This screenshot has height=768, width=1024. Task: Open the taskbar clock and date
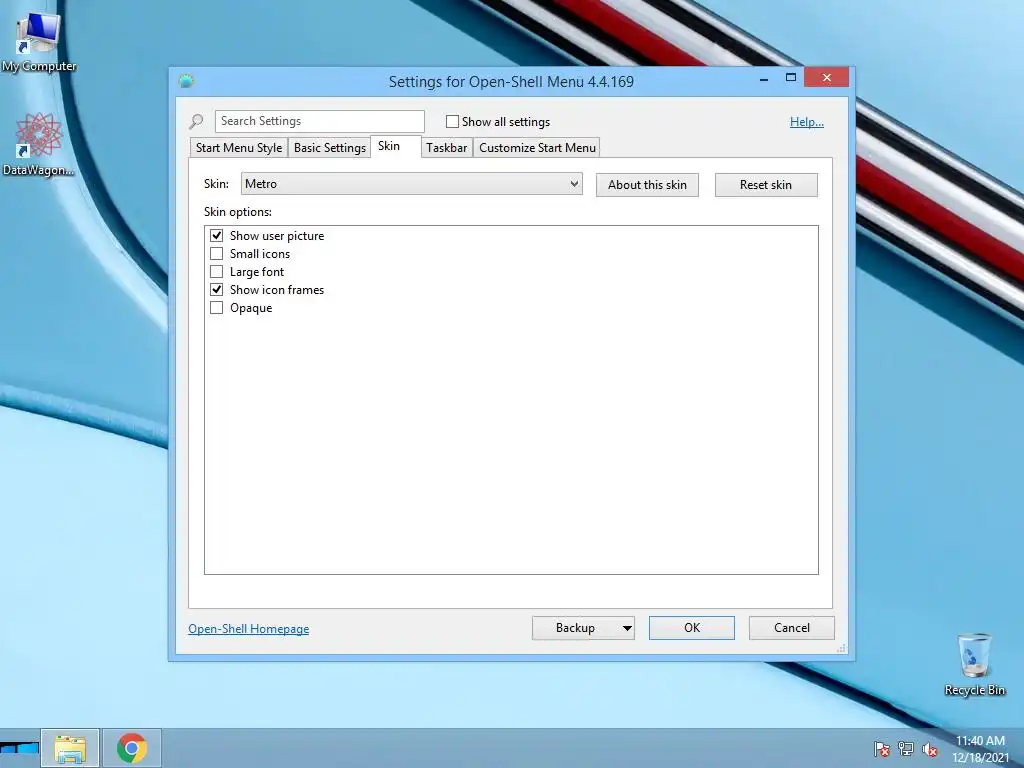(980, 749)
